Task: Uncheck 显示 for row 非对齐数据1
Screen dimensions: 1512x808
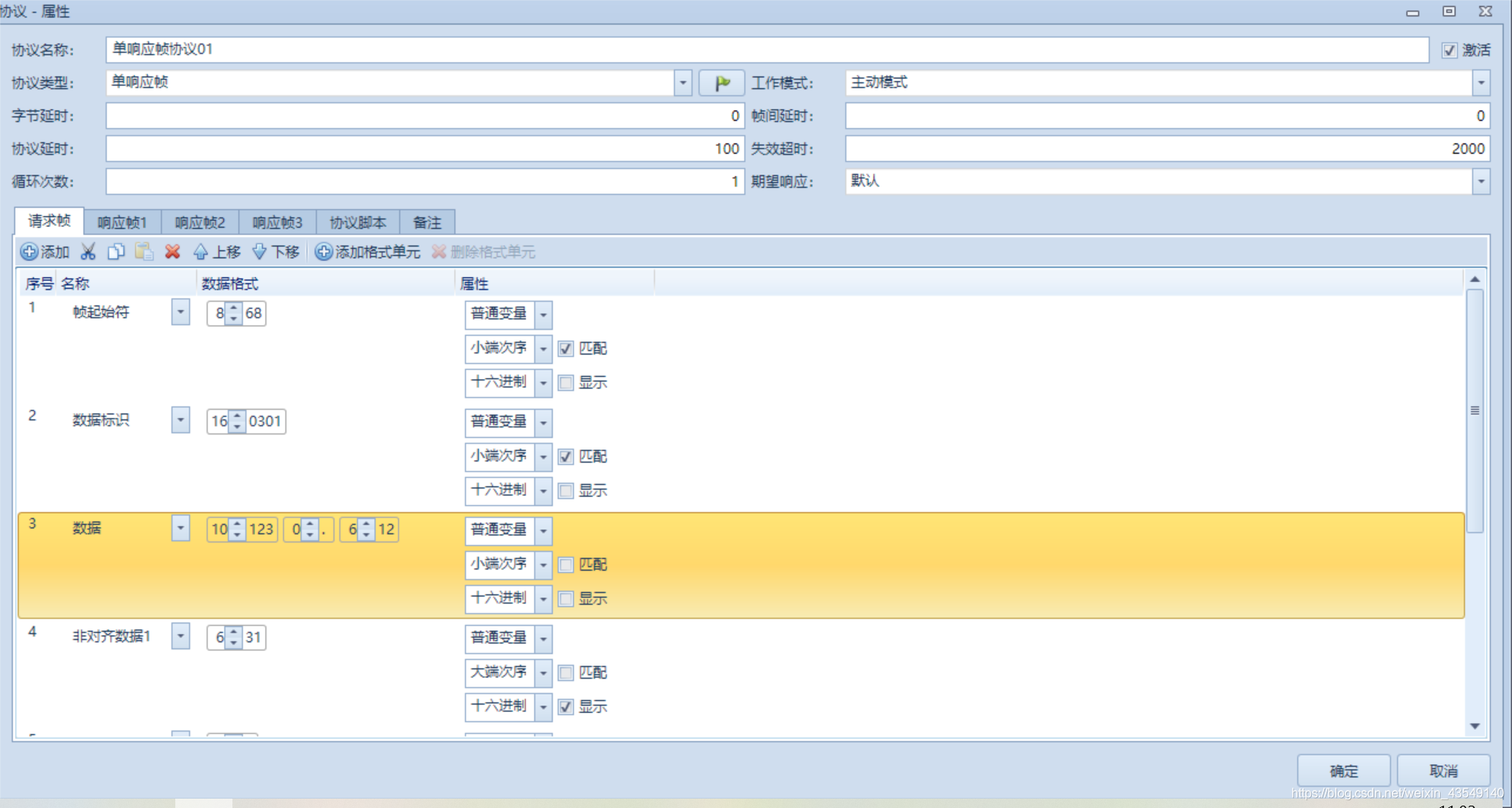Action: click(x=566, y=707)
